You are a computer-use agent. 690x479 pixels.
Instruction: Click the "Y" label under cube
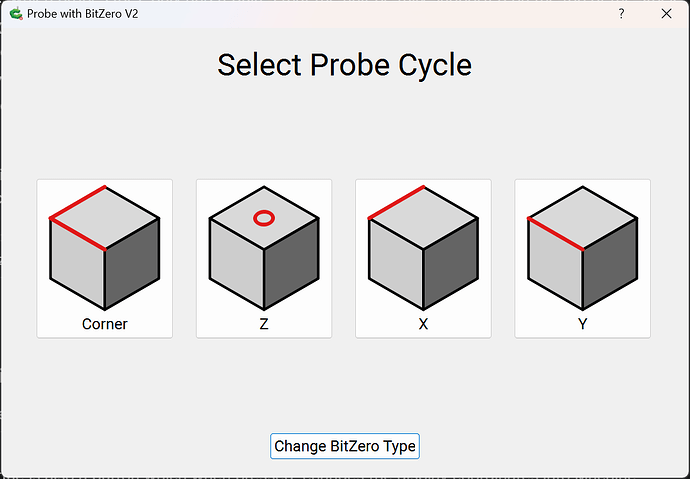tap(582, 324)
